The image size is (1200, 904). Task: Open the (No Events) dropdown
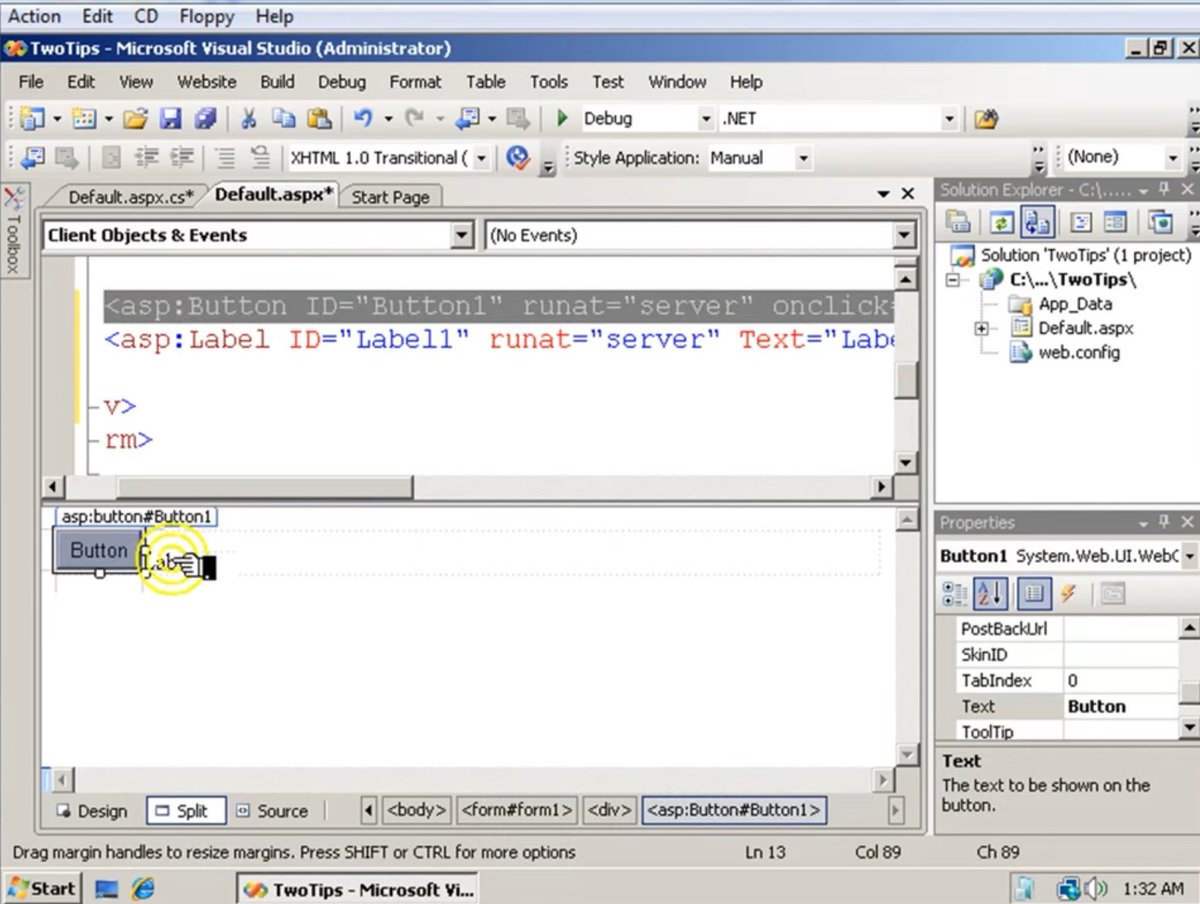[x=903, y=236]
